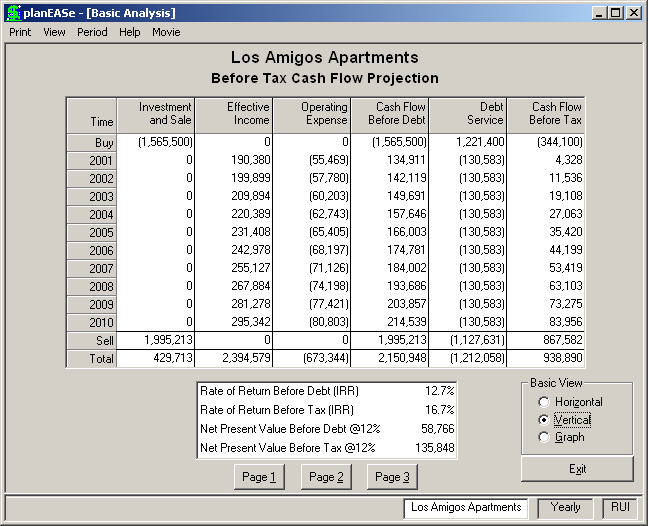The height and width of the screenshot is (526, 648).
Task: Click the Yearly status bar panel
Action: [565, 507]
